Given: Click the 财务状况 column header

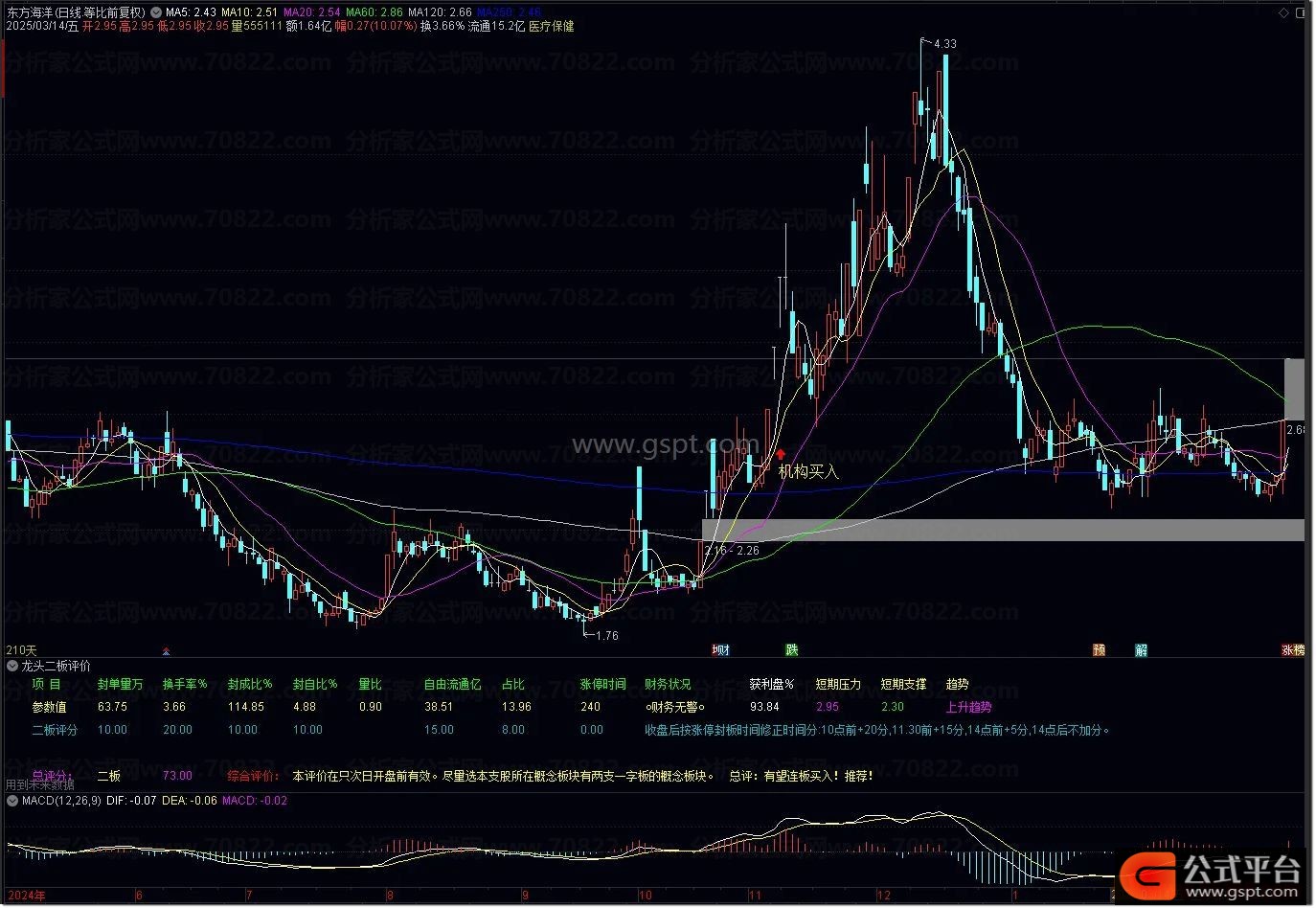Looking at the screenshot, I should 668,684.
